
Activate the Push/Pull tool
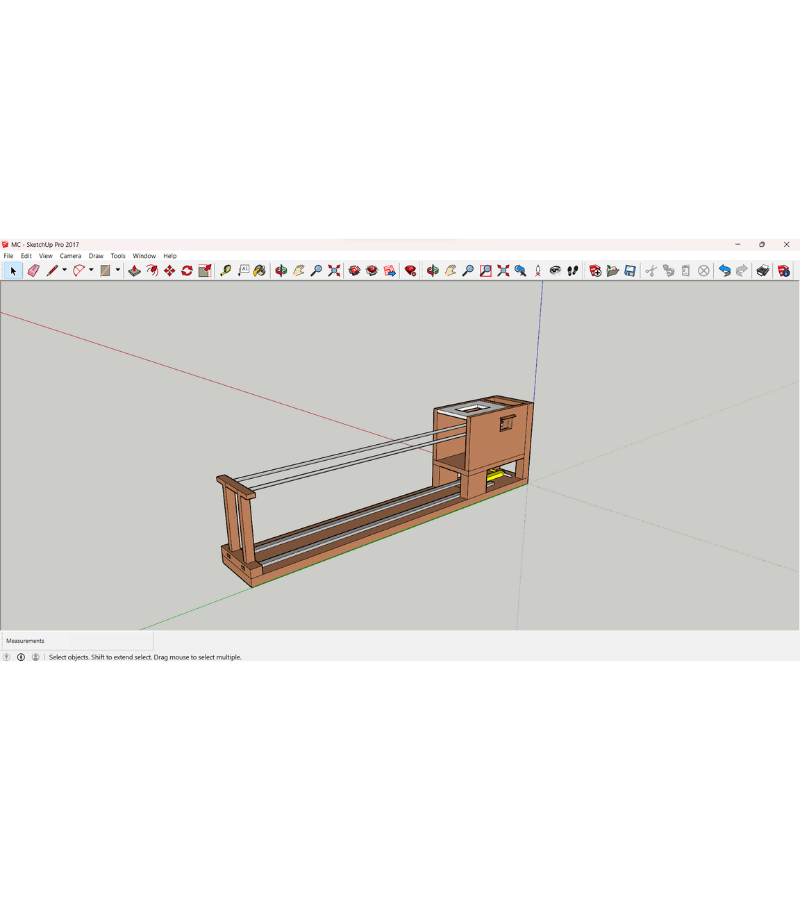(134, 271)
